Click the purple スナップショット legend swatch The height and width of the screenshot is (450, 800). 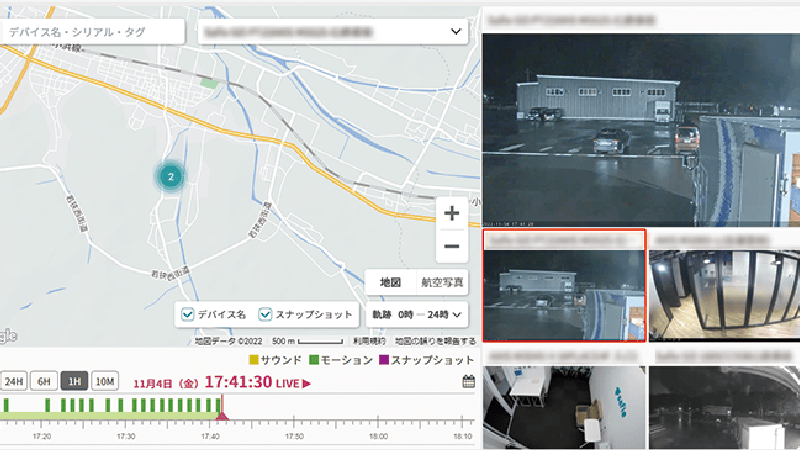[384, 360]
